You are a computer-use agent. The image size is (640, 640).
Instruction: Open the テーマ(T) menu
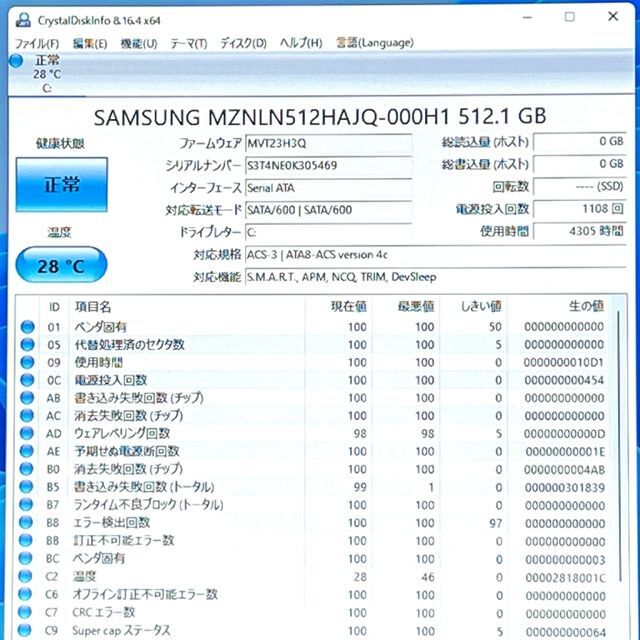(x=189, y=43)
